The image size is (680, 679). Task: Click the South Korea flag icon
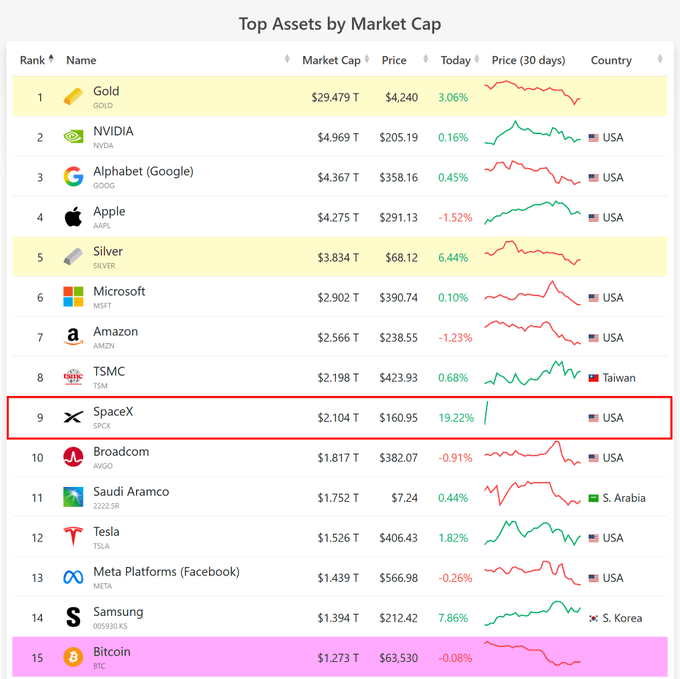pos(593,618)
